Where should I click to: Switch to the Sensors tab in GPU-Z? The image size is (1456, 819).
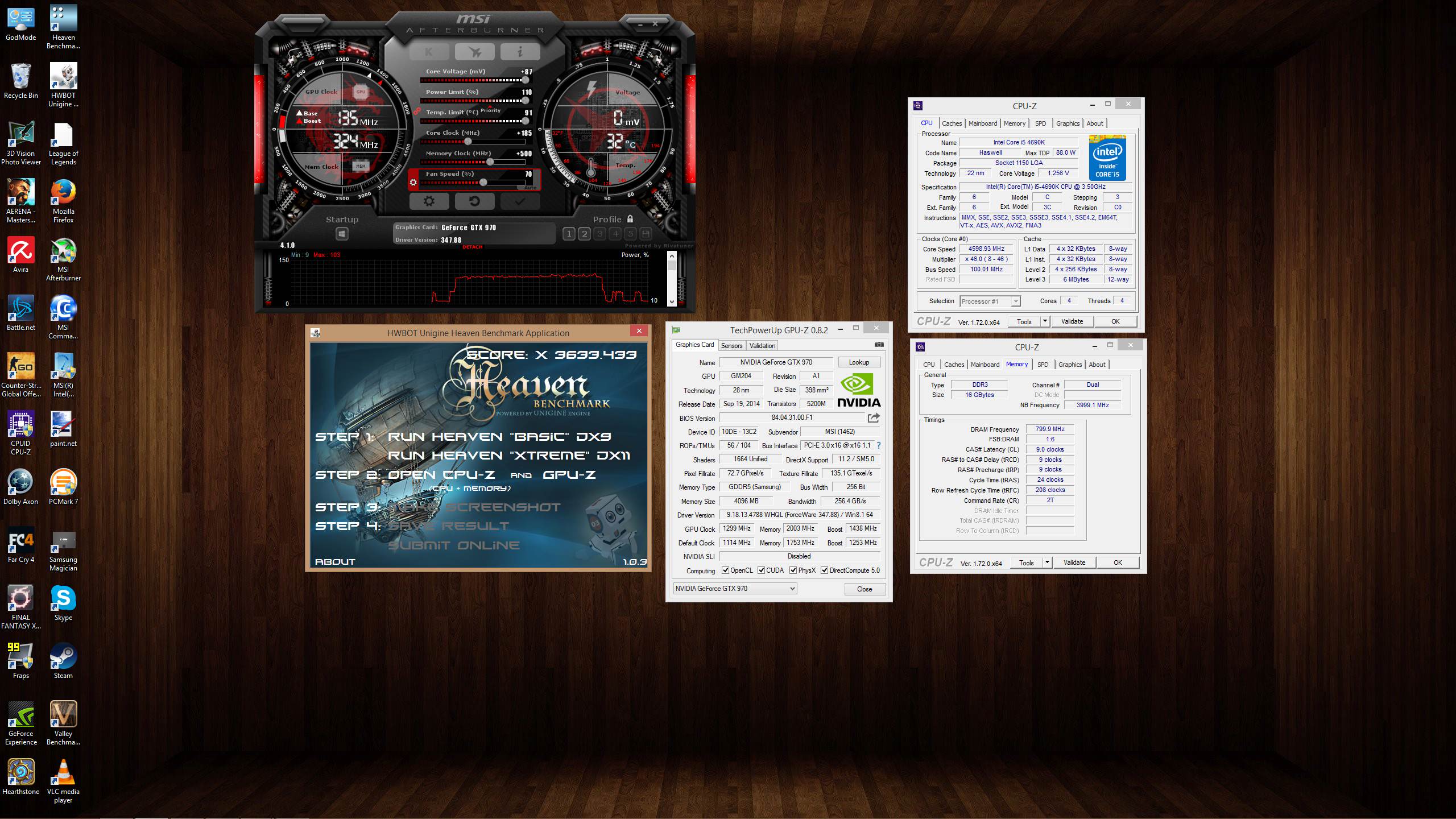[x=731, y=346]
